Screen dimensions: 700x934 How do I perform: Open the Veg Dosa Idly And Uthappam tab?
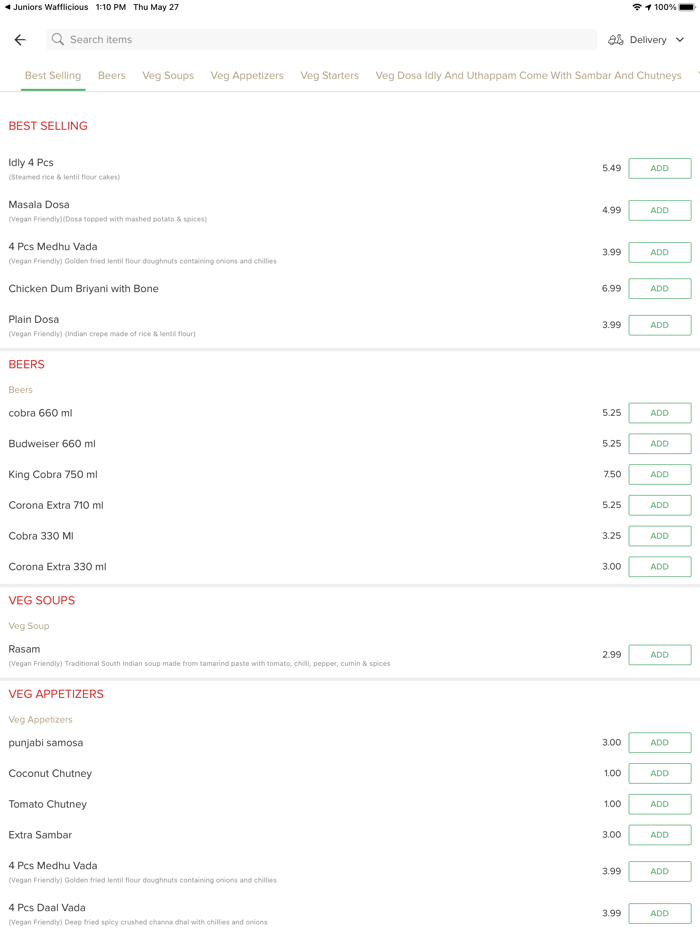[528, 76]
